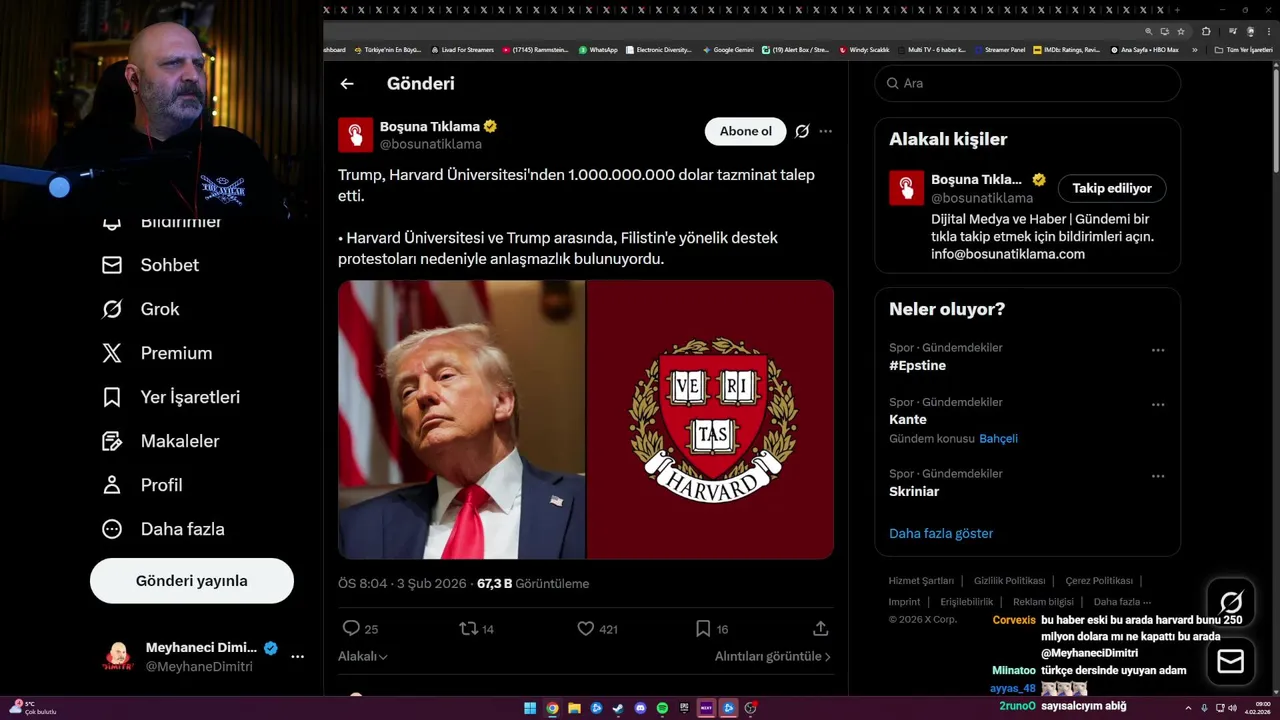Open Profil in the left sidebar

click(142, 485)
